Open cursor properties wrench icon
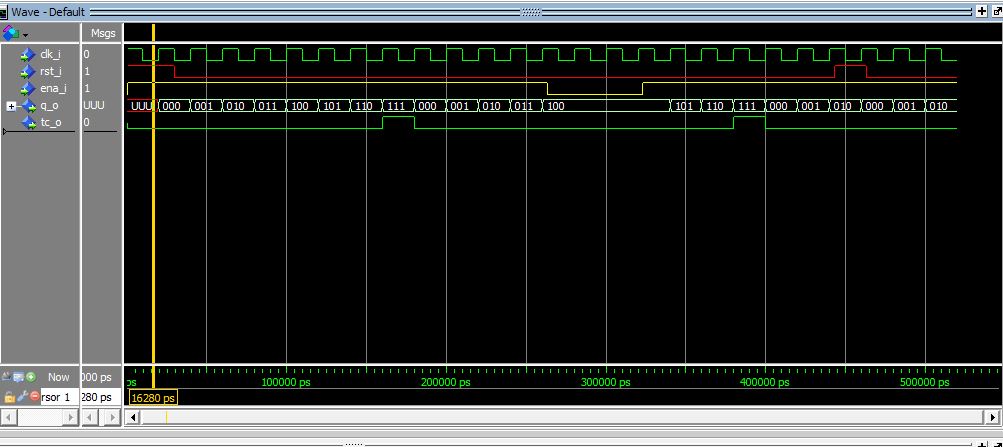 click(x=21, y=397)
